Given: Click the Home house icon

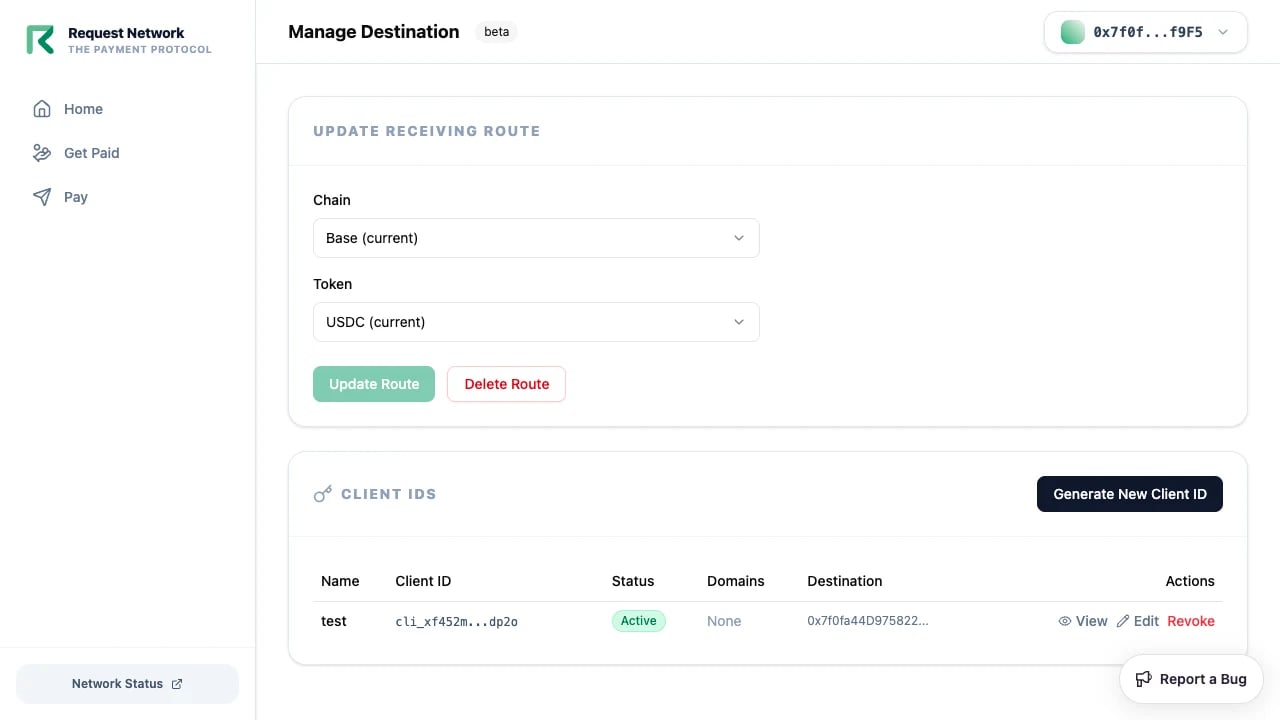Looking at the screenshot, I should tap(42, 109).
